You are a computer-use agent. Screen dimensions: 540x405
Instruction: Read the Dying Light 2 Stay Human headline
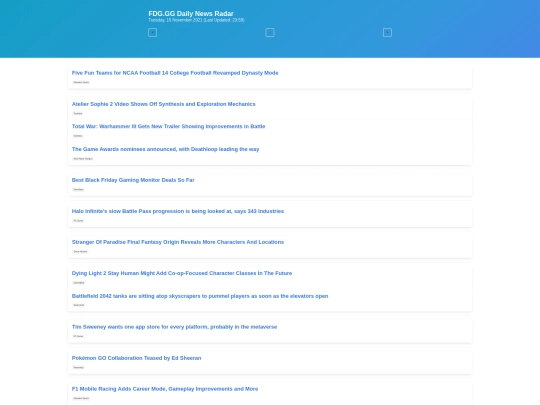(182, 273)
